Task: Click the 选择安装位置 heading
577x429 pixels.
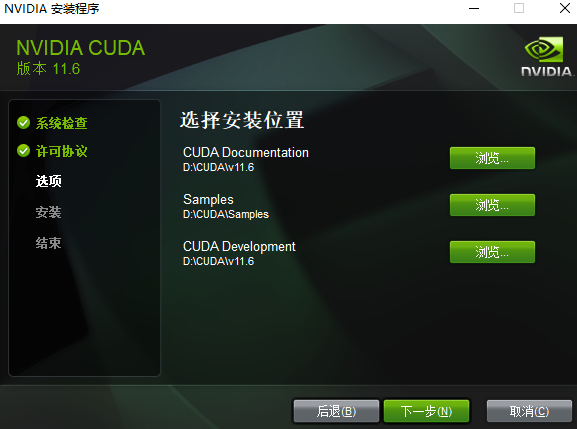Action: coord(242,120)
